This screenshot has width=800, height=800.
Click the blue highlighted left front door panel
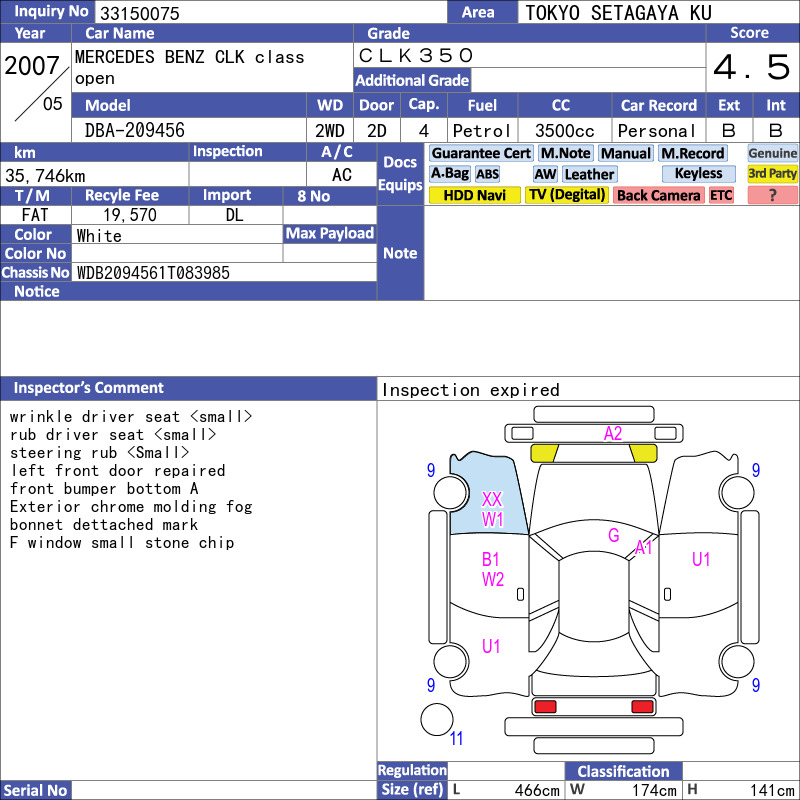point(485,495)
